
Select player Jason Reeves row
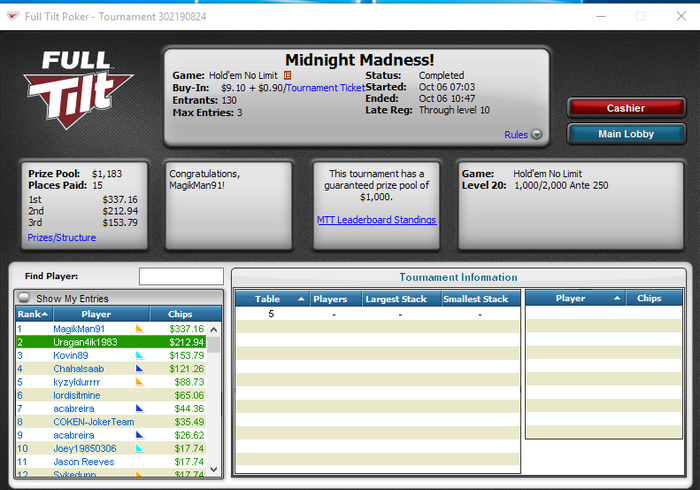(111, 461)
